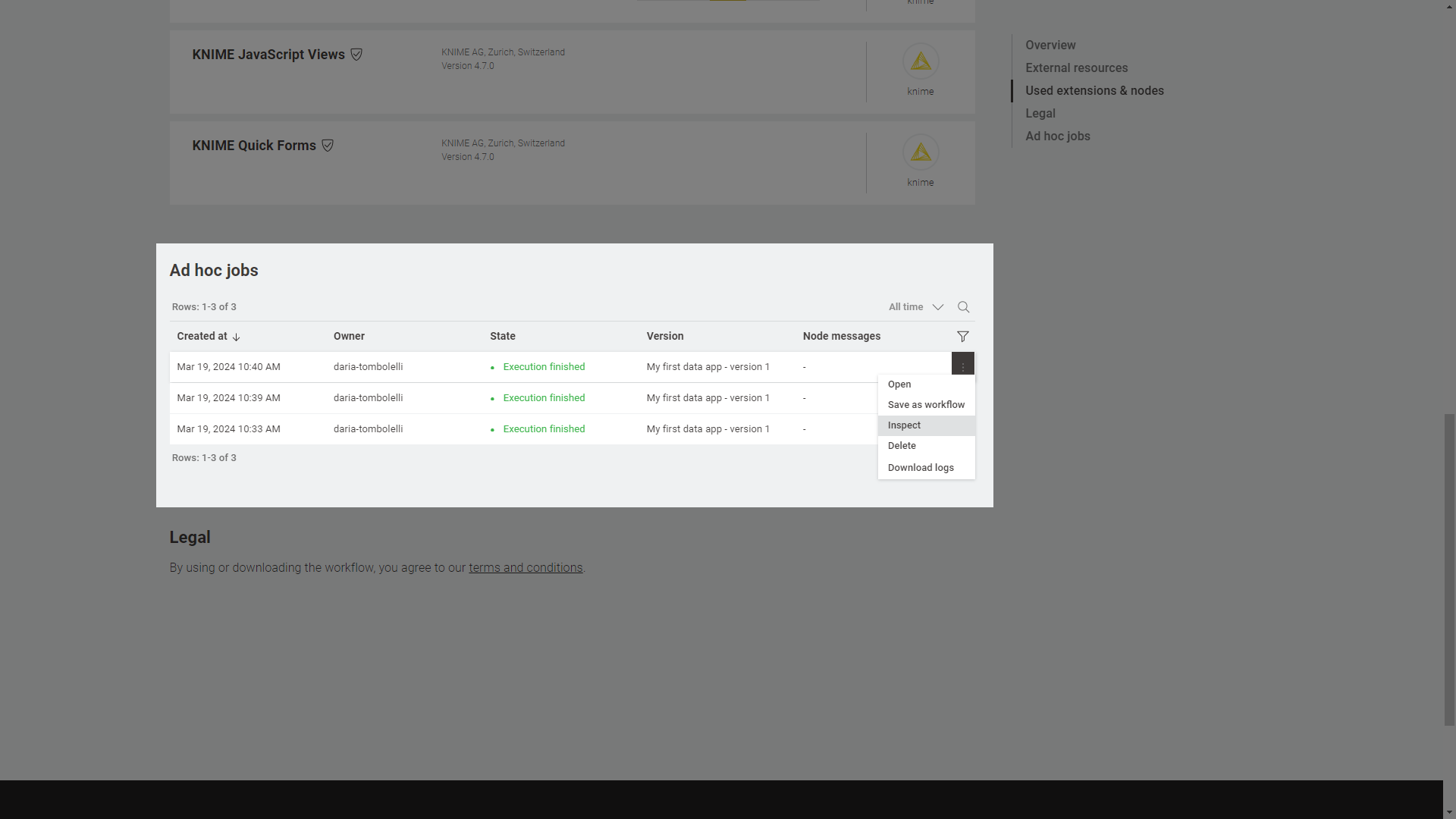Click Open in the job context menu

[899, 384]
